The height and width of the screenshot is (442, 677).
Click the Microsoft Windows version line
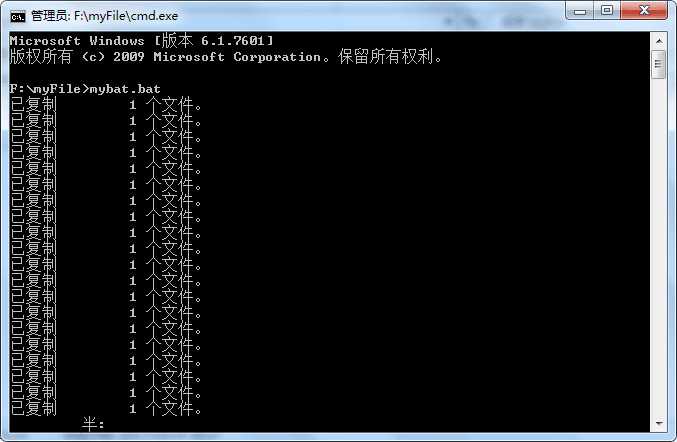(x=142, y=41)
